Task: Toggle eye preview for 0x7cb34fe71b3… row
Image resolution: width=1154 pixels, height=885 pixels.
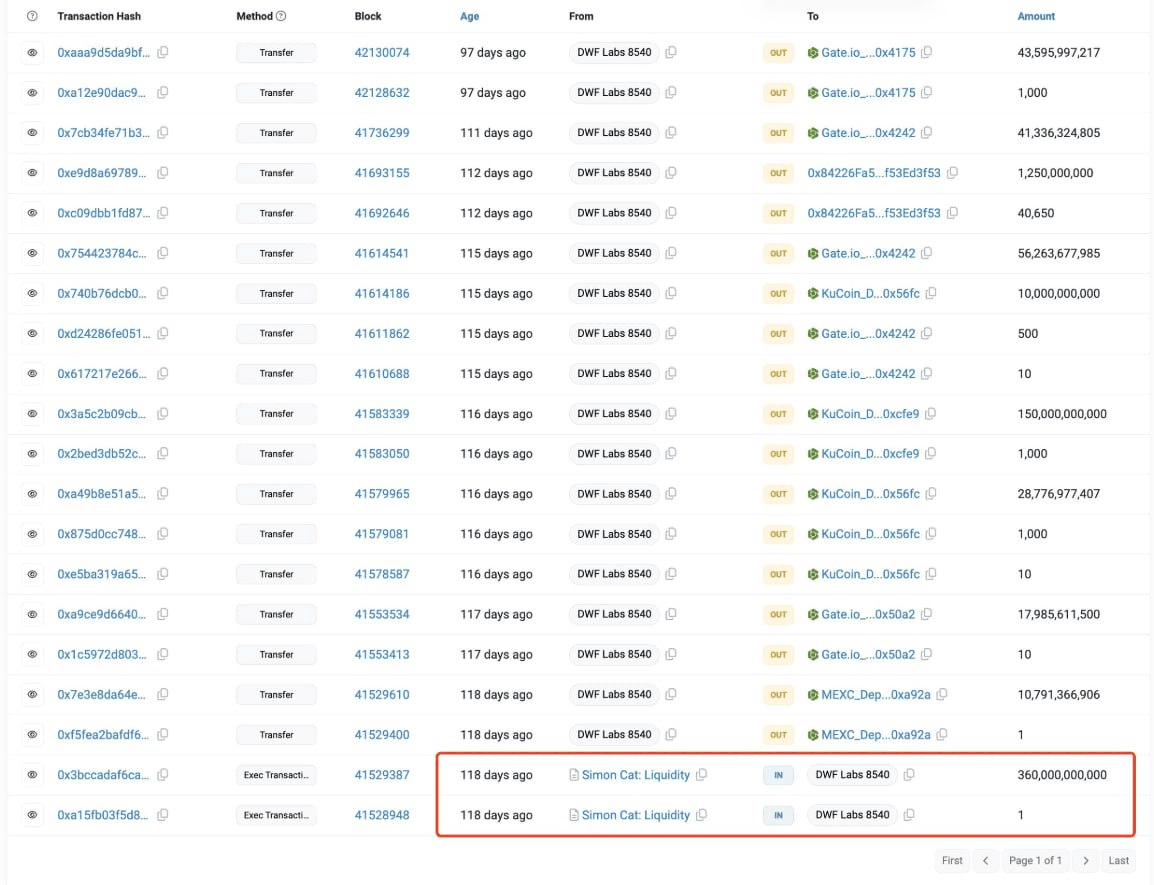Action: coord(32,133)
